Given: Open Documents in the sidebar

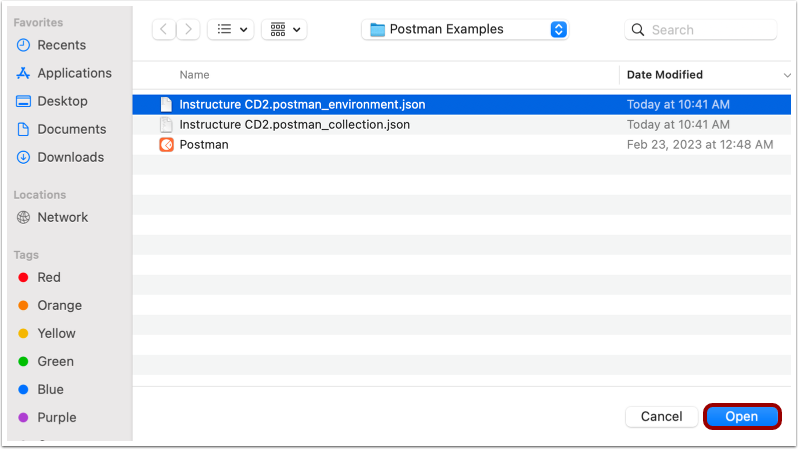Looking at the screenshot, I should (72, 129).
